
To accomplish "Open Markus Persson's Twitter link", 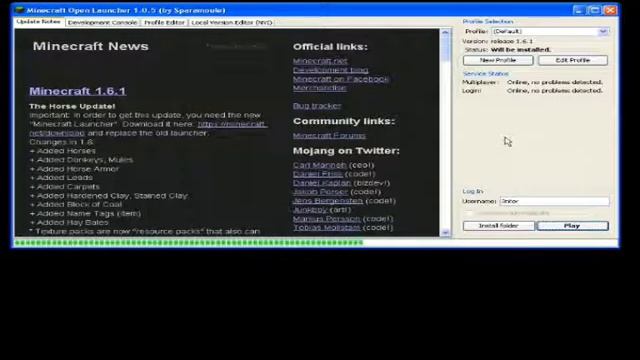I will (x=327, y=219).
